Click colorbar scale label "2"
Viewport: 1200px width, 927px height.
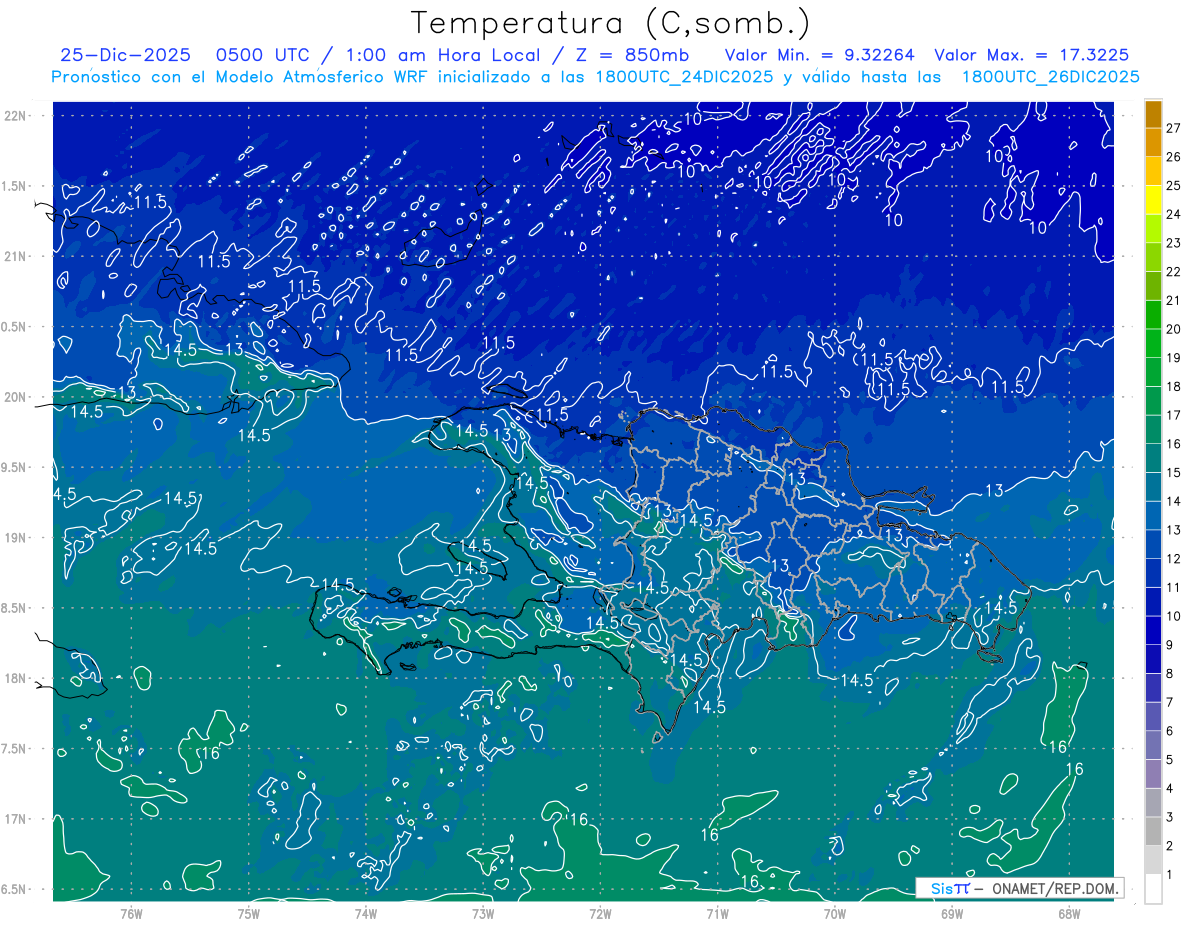pos(1171,846)
